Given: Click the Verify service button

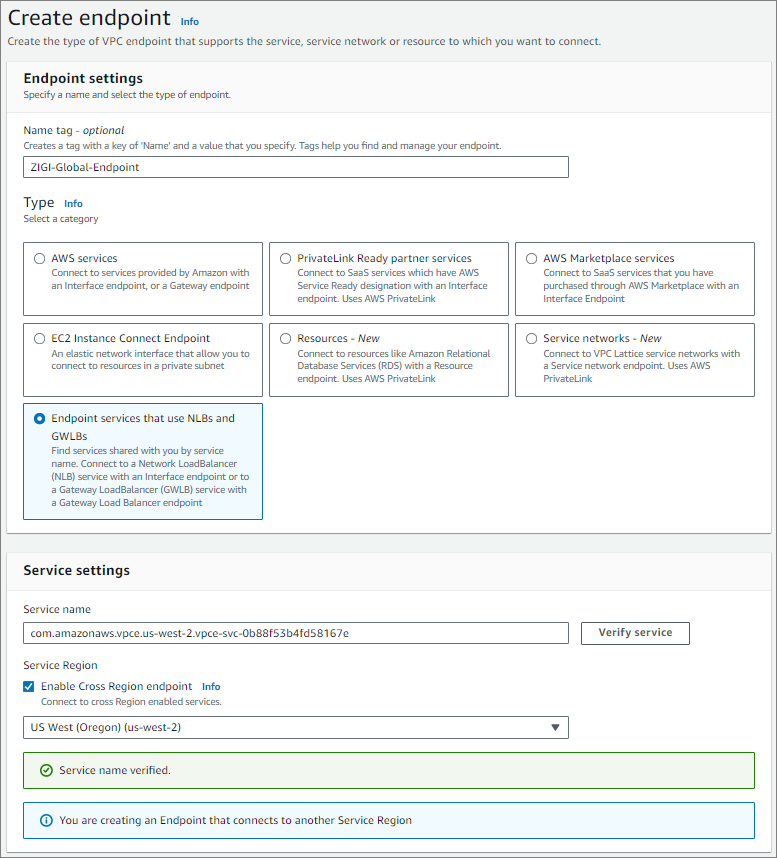Looking at the screenshot, I should click(635, 633).
